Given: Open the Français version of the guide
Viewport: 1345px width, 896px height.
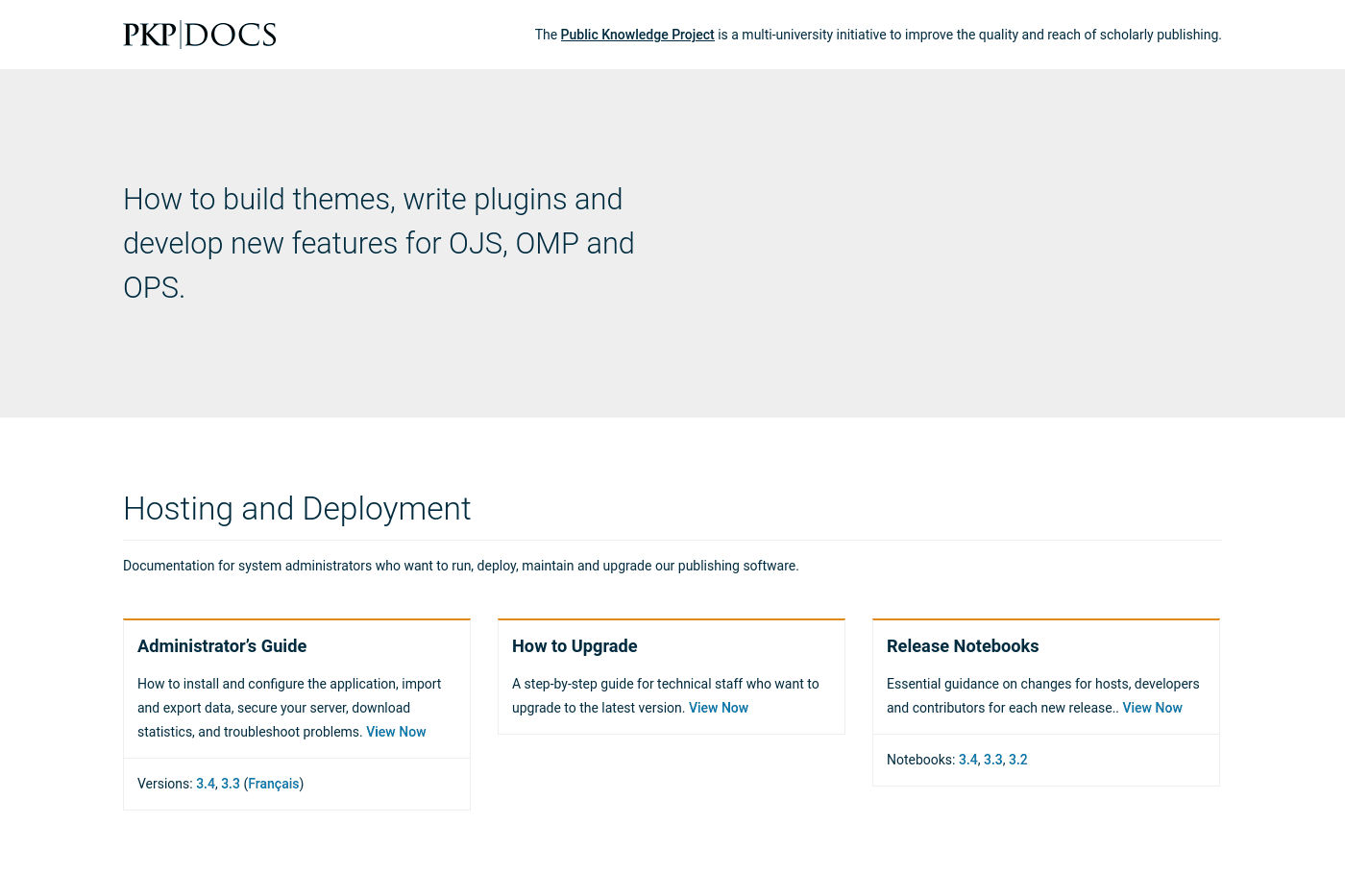Looking at the screenshot, I should pyautogui.click(x=273, y=784).
